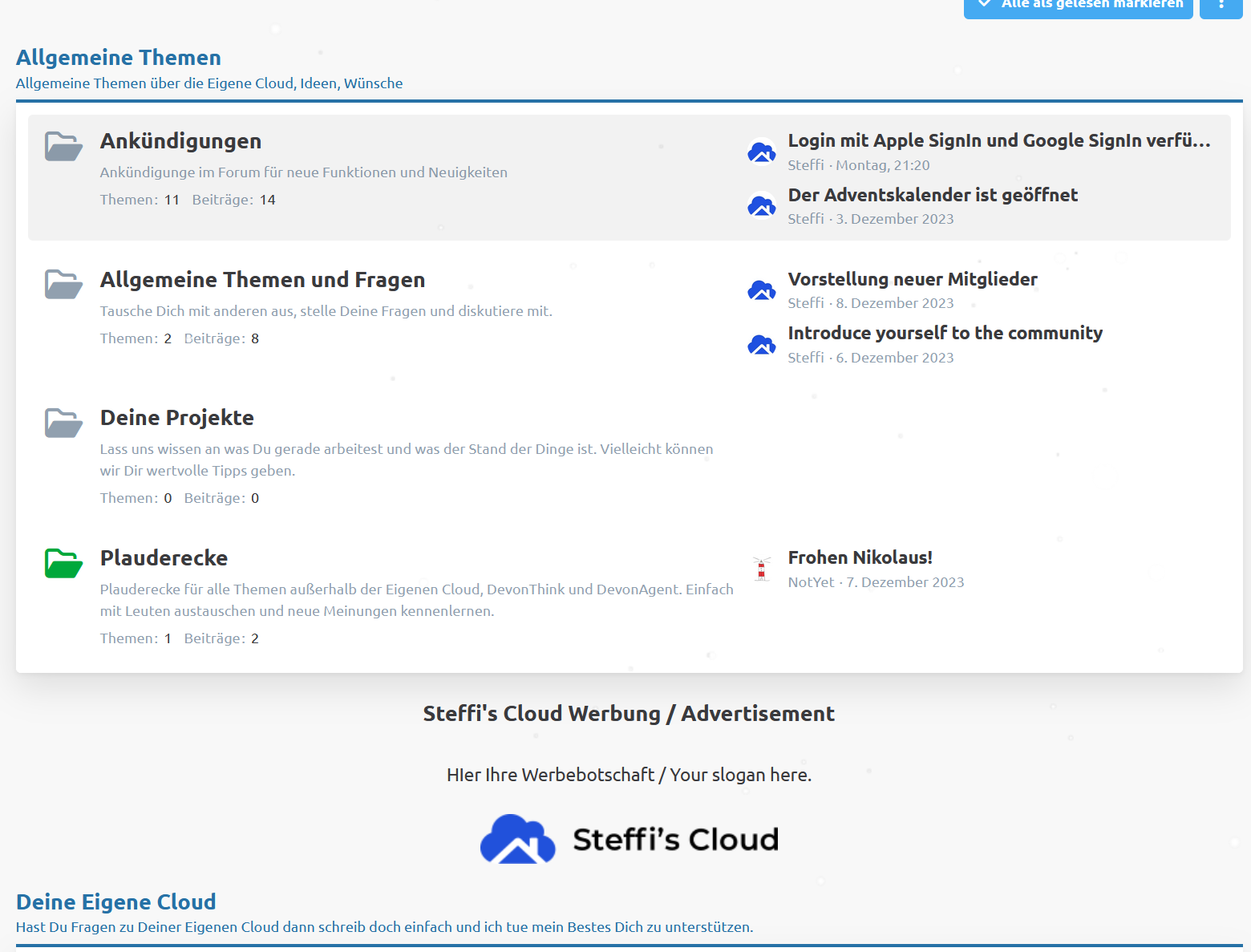The image size is (1251, 952).
Task: Click avatar beside Der Adventskalender ist geöffnet
Action: [761, 206]
